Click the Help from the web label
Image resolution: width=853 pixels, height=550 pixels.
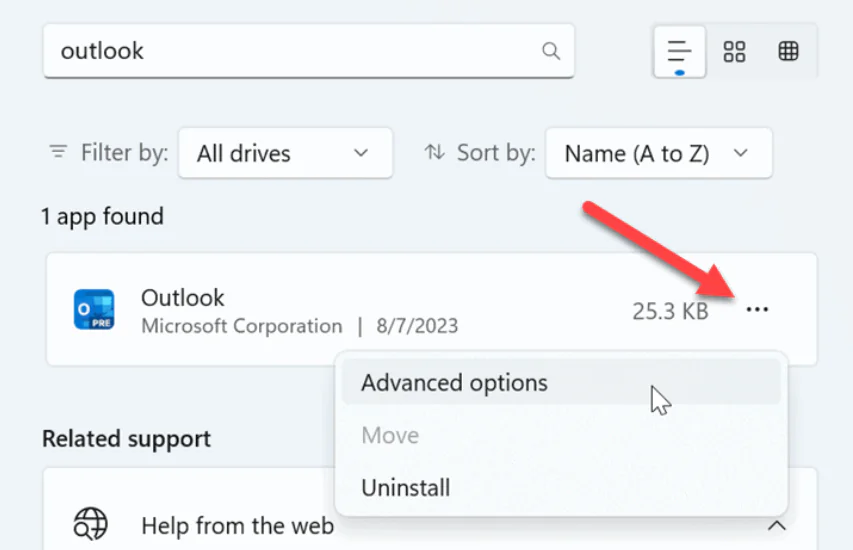point(237,525)
